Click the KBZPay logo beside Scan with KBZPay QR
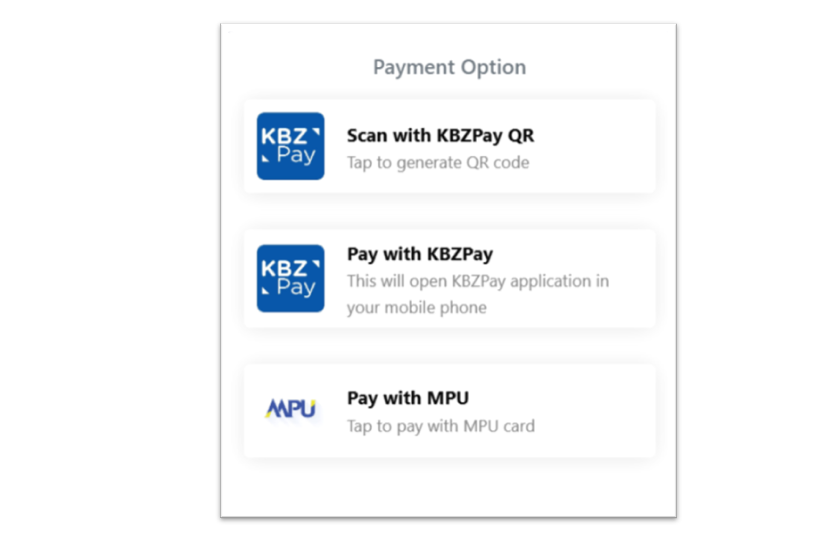Viewport: 832px width, 535px height. tap(290, 146)
